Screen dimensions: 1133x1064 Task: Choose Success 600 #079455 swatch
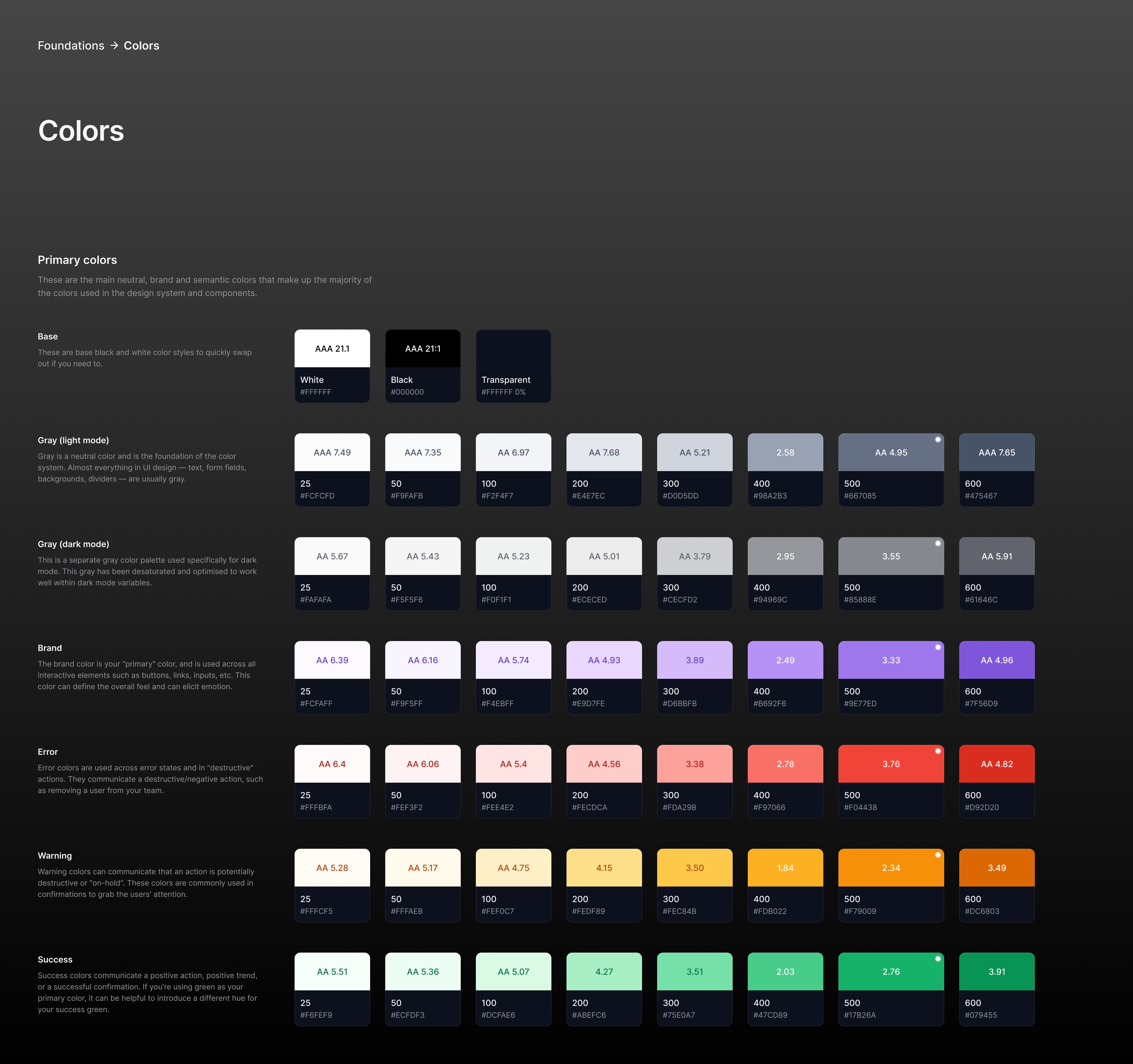[x=996, y=989]
